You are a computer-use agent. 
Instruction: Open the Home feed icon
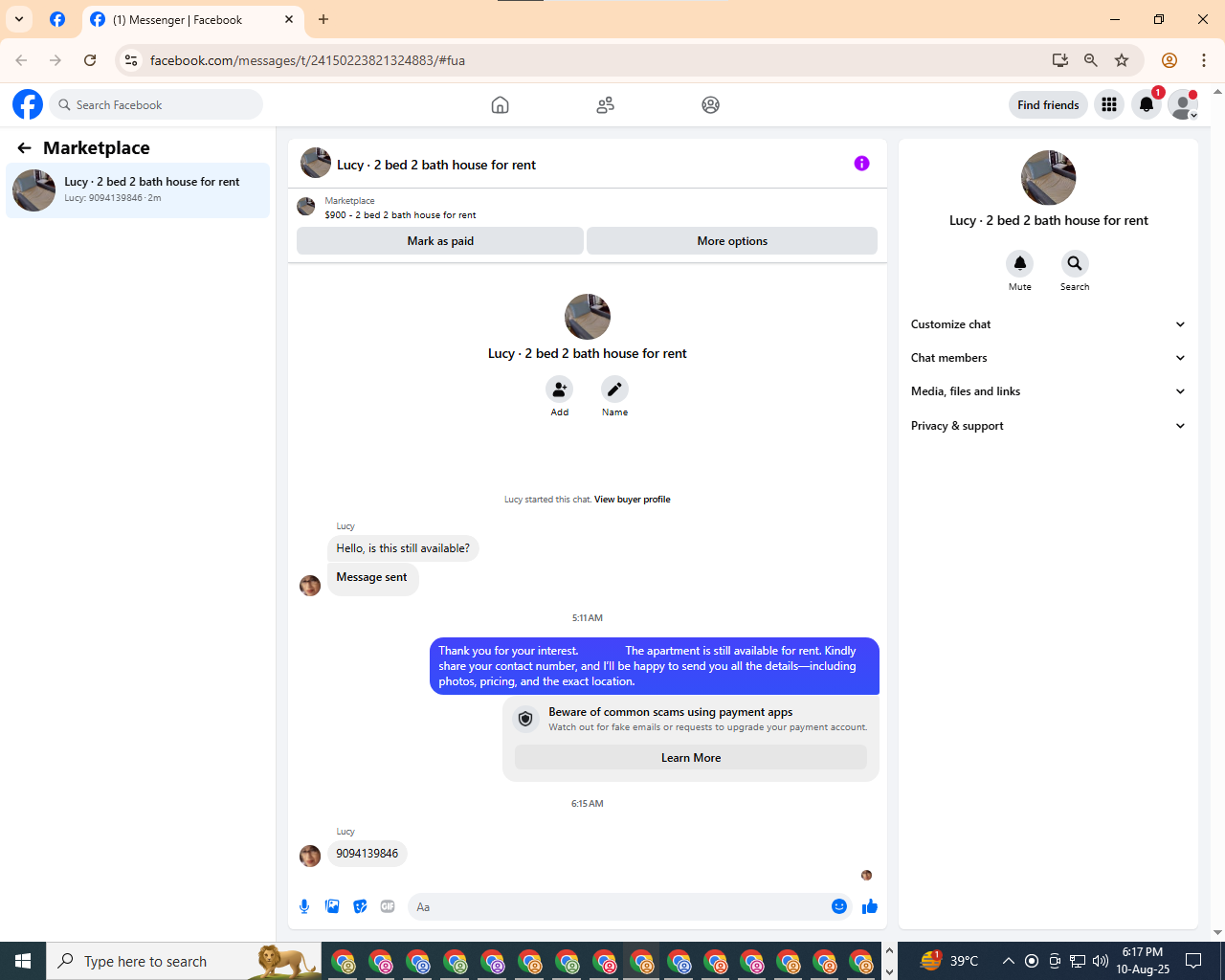coord(500,105)
